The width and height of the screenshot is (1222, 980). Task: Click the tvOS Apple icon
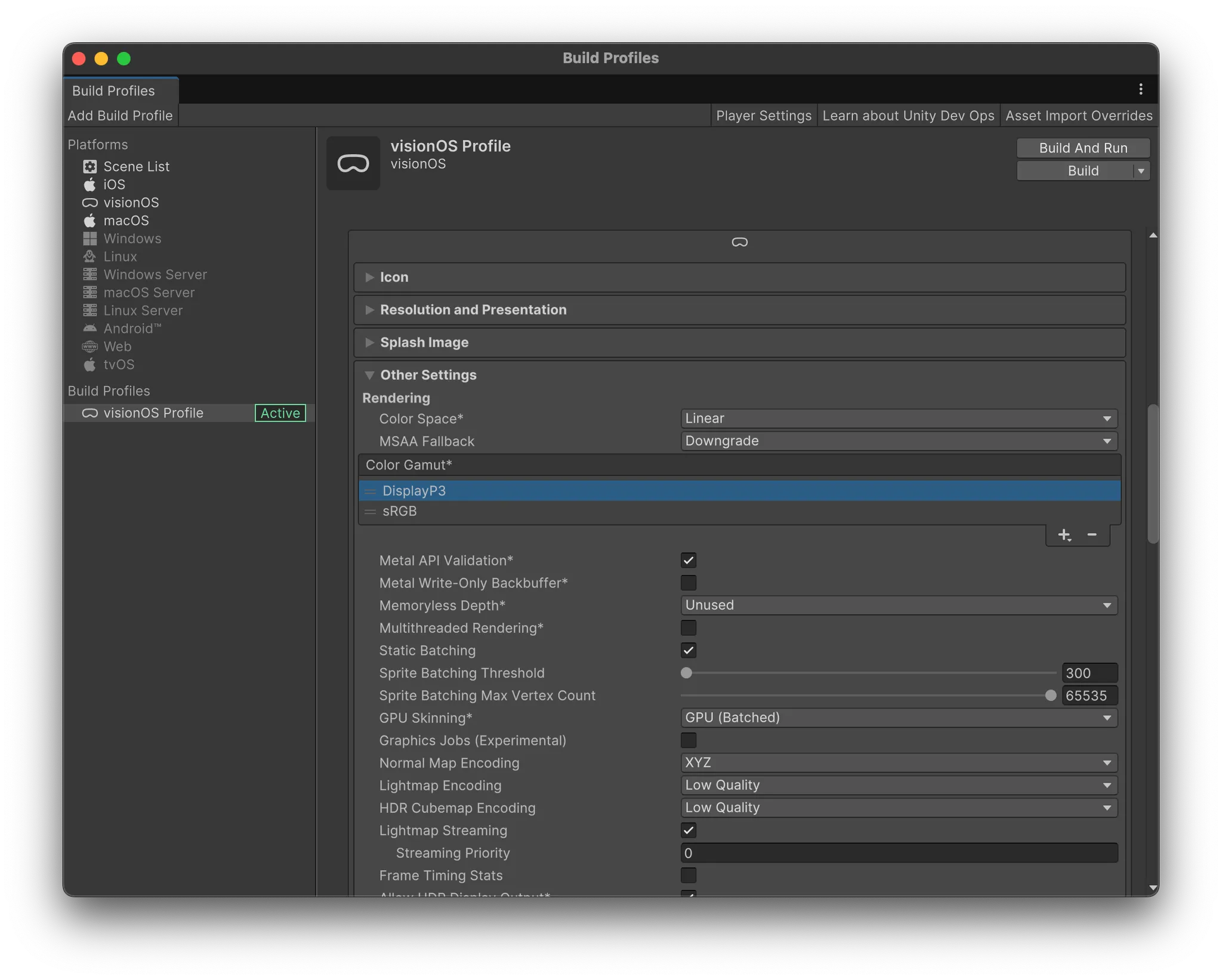[90, 364]
